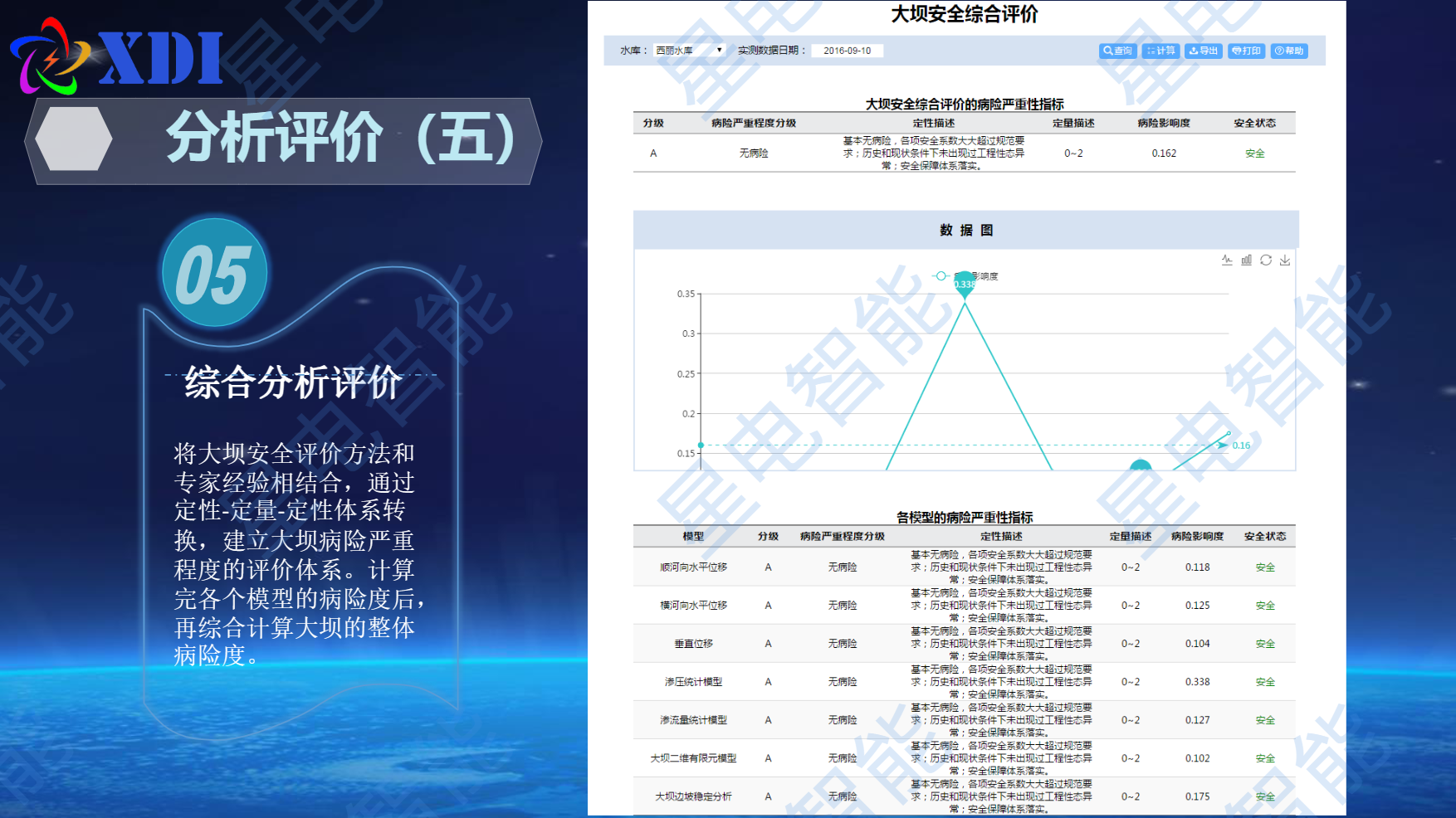Click the chart restore refresh icon
The width and height of the screenshot is (1456, 818).
tap(1265, 260)
